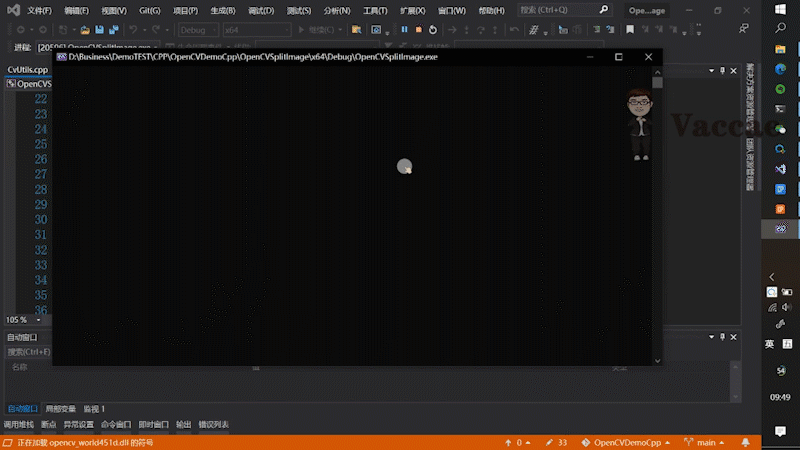Open the 输出 tab

pyautogui.click(x=183, y=424)
